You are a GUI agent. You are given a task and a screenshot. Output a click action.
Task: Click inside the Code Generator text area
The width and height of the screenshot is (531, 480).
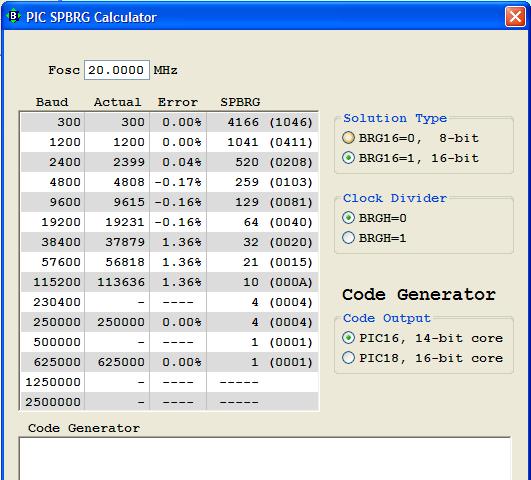point(265,458)
